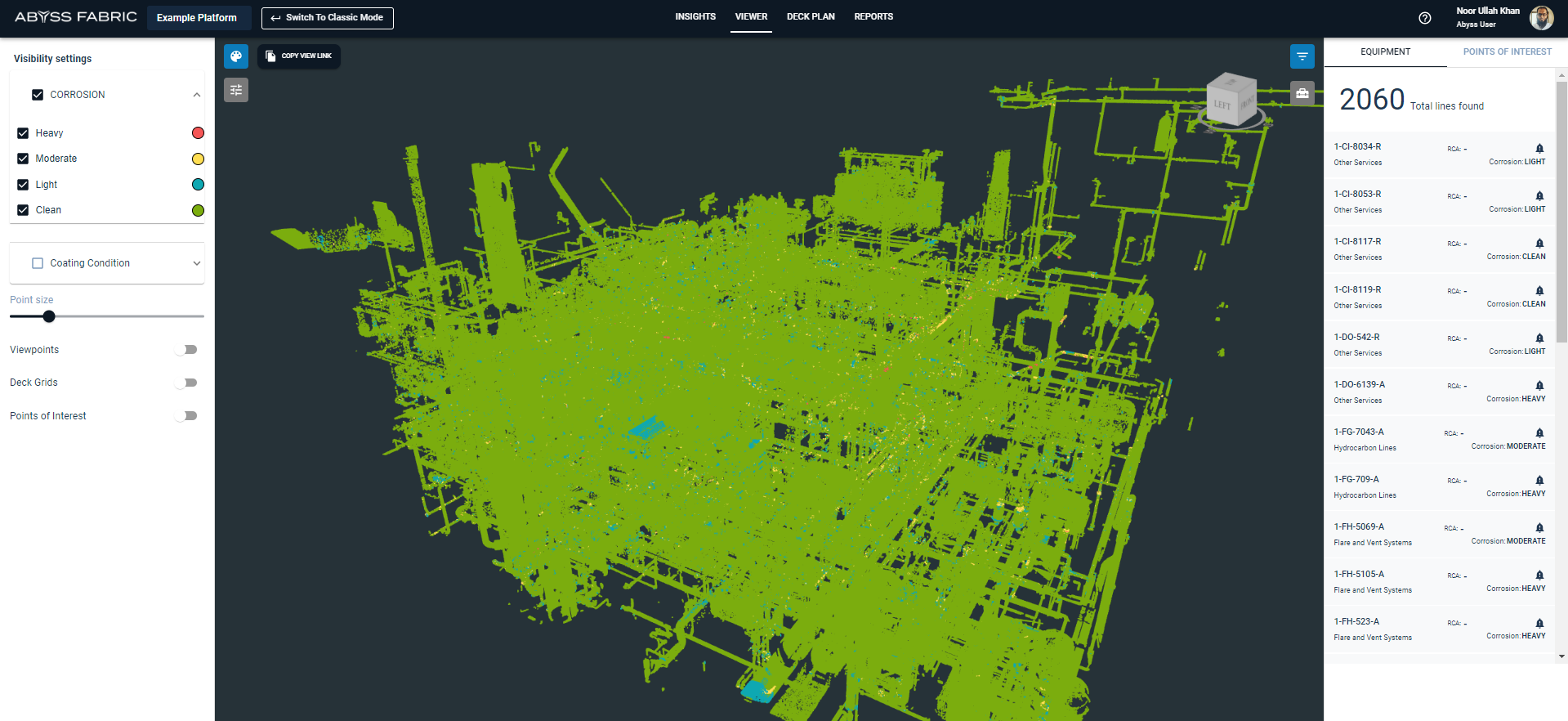1568x721 pixels.
Task: Uncheck the Heavy corrosion checkbox
Action: pyautogui.click(x=23, y=133)
